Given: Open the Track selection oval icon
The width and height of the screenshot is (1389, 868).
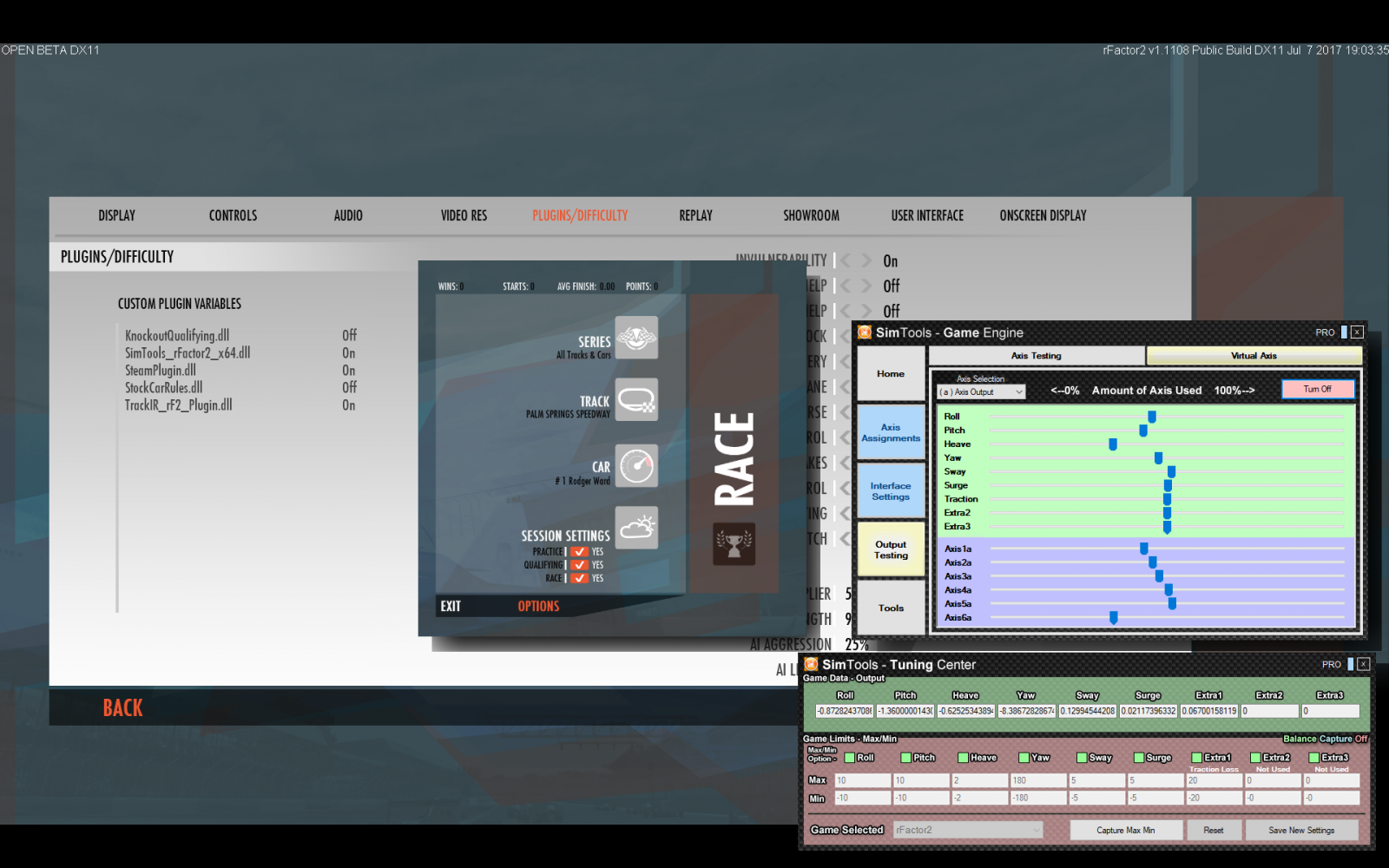Looking at the screenshot, I should click(x=636, y=400).
